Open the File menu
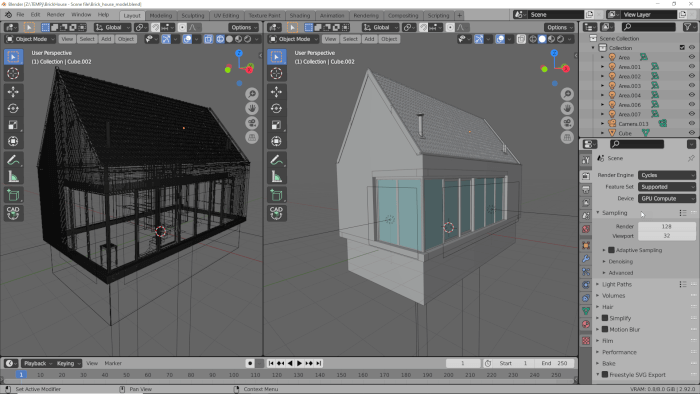This screenshot has width=700, height=394. [x=20, y=15]
